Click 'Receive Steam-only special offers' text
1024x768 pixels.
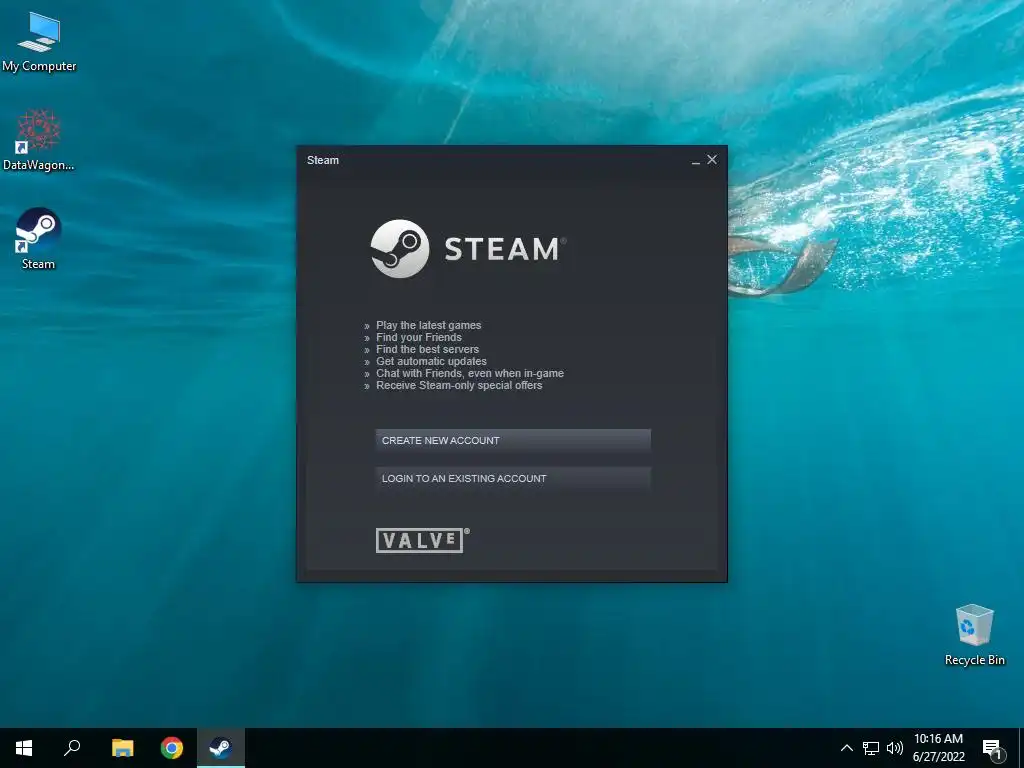[459, 385]
